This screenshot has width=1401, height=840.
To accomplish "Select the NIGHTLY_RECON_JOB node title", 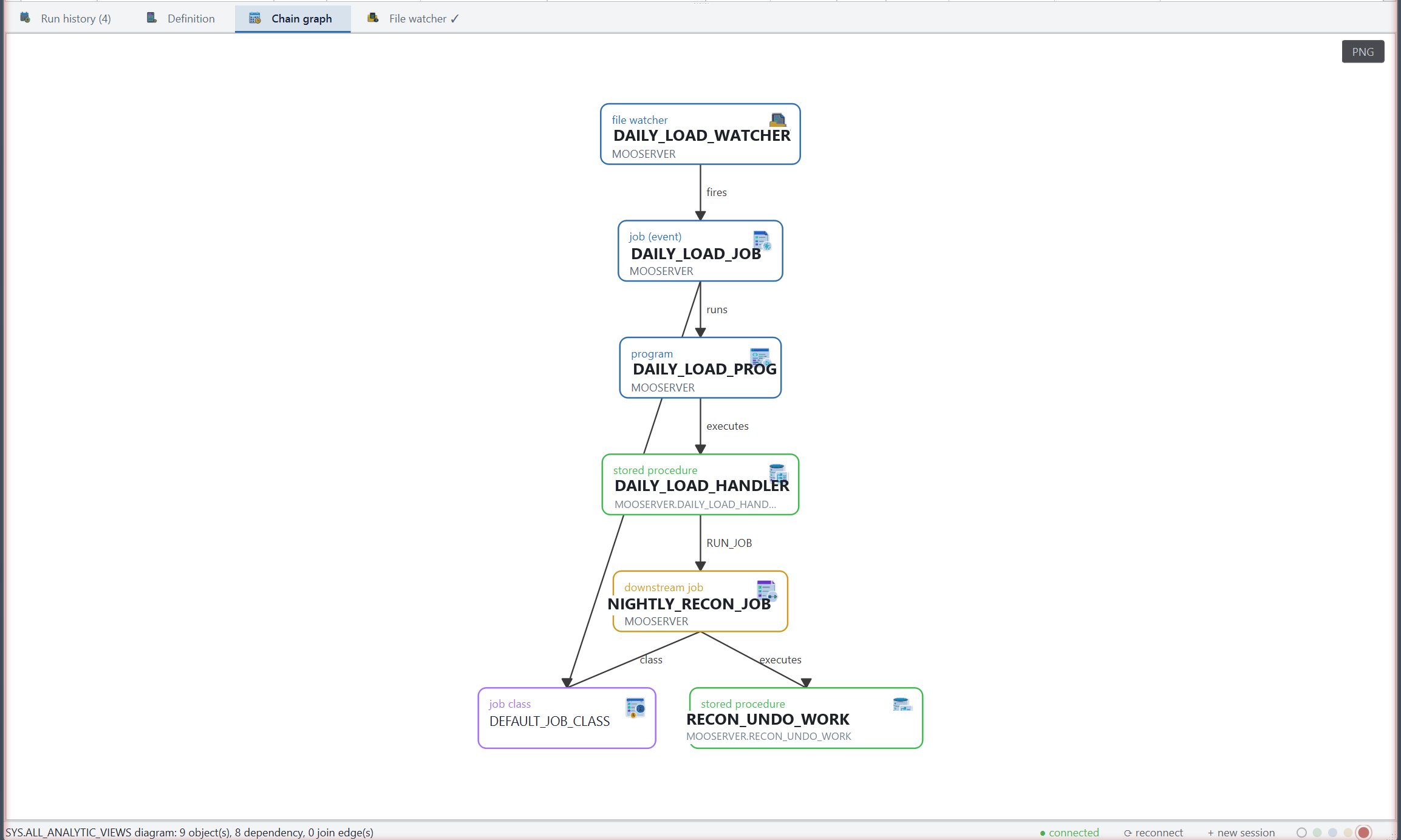I will pyautogui.click(x=689, y=604).
